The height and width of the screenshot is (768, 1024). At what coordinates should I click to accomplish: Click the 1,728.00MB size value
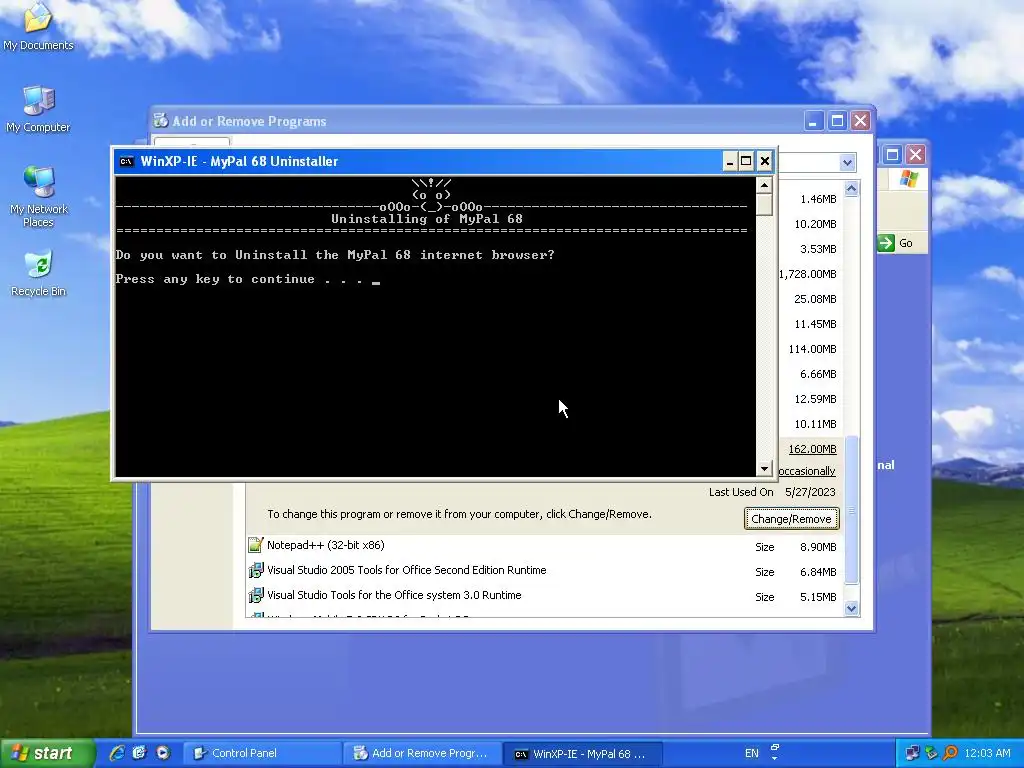(808, 274)
